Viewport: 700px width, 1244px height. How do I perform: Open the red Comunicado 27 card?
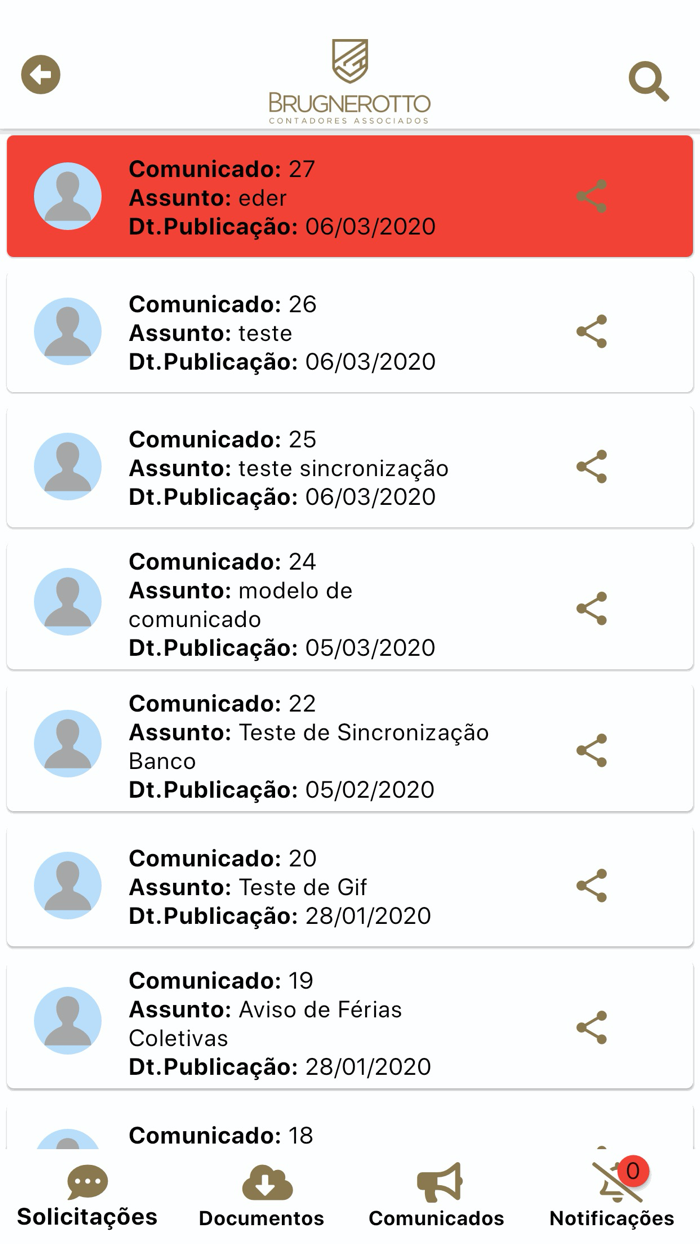pos(330,197)
